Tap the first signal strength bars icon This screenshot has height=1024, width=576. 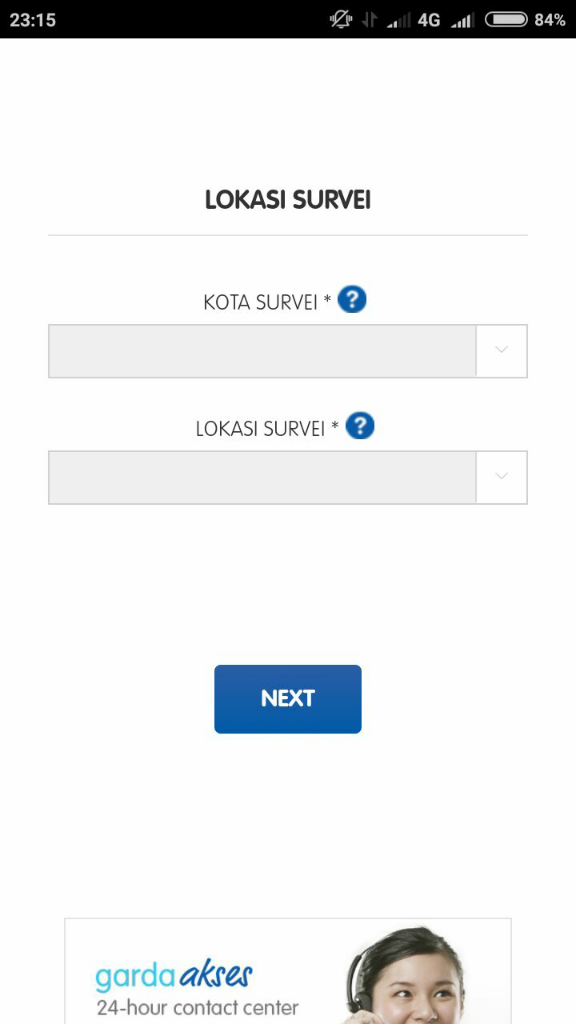pyautogui.click(x=399, y=21)
